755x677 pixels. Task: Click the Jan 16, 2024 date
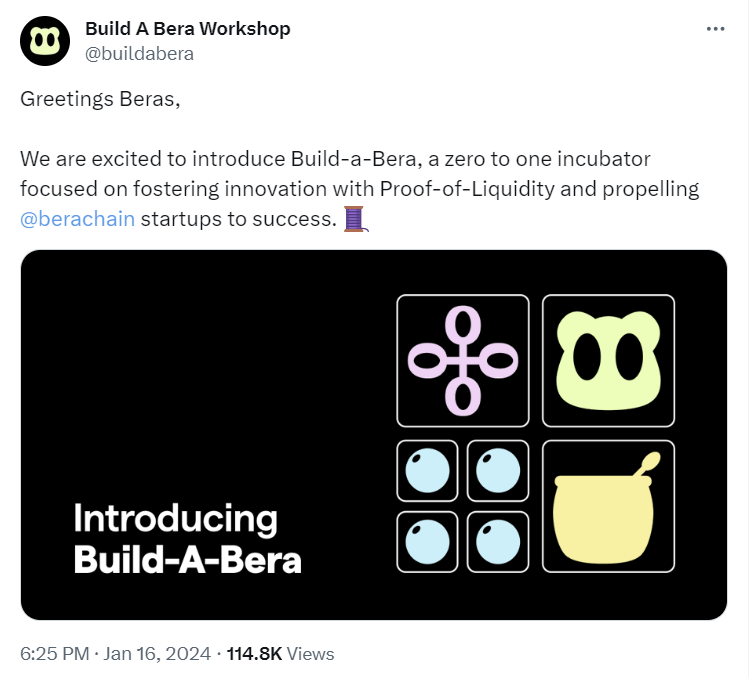(155, 654)
